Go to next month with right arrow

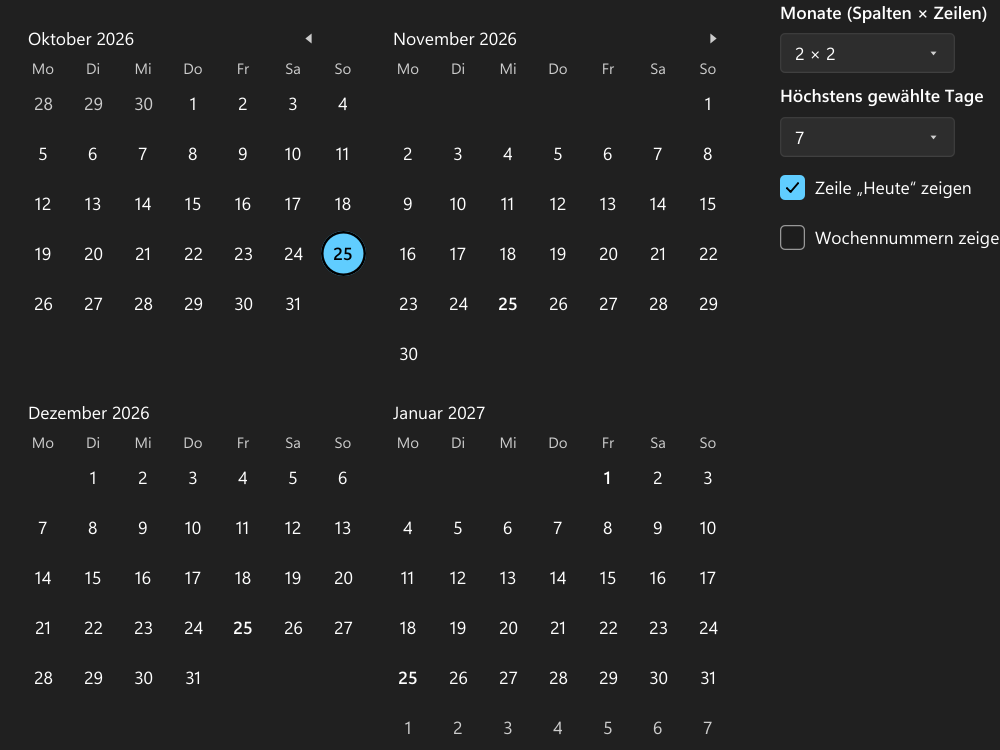click(x=712, y=39)
